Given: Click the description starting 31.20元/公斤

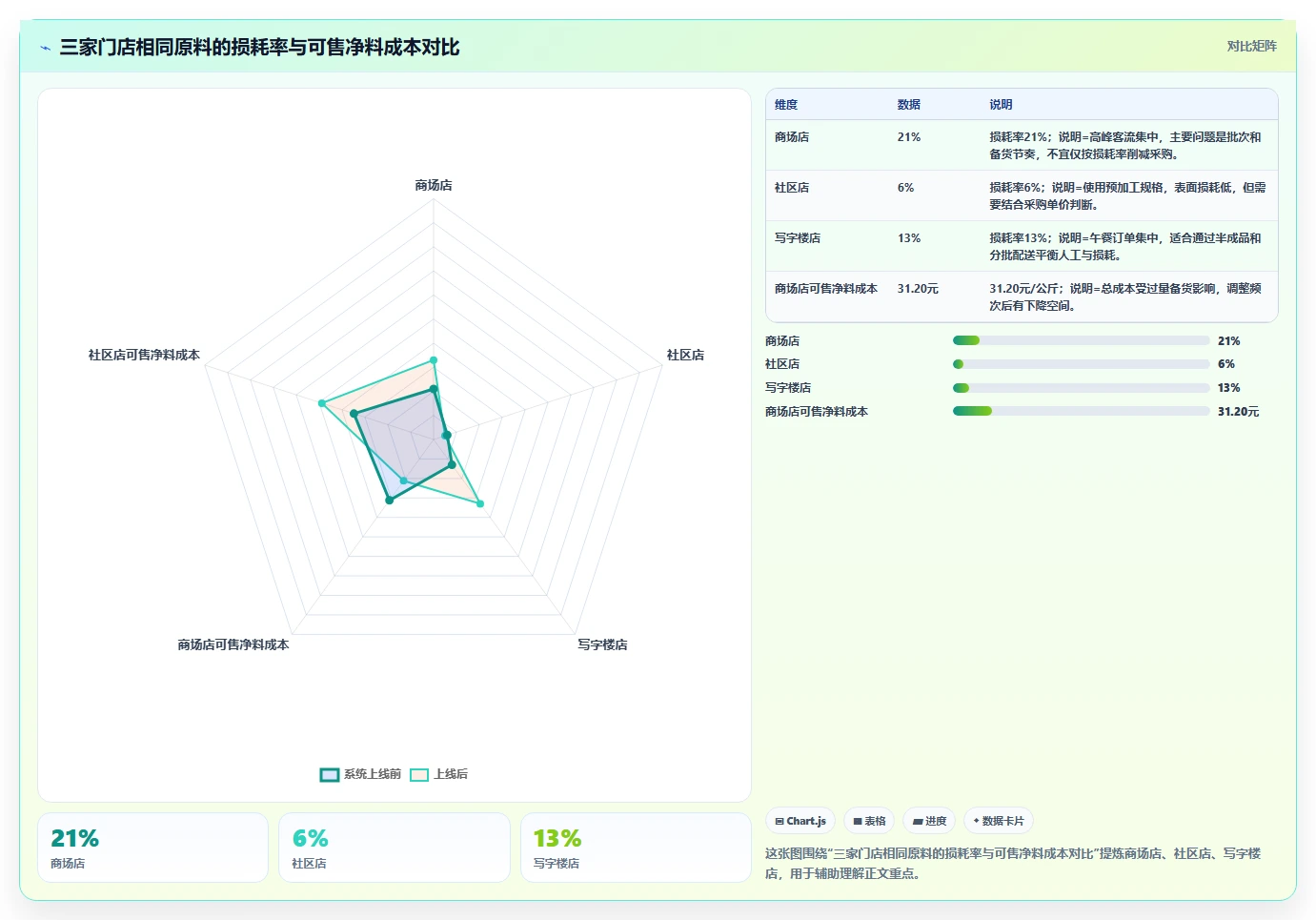Looking at the screenshot, I should [1125, 297].
